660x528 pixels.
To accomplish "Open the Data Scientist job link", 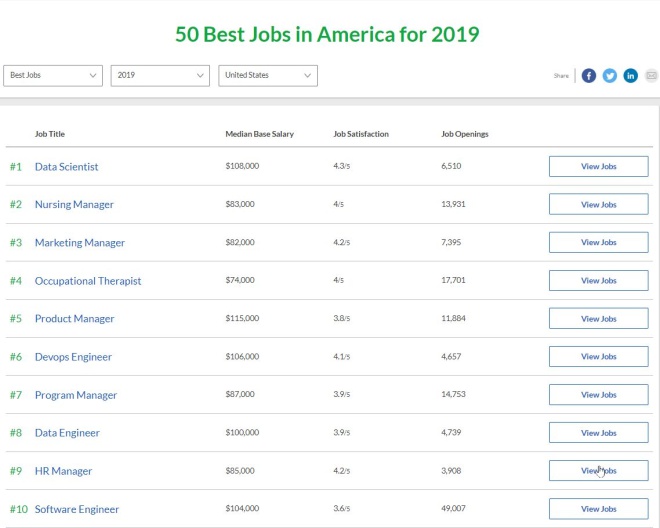I will (x=66, y=167).
